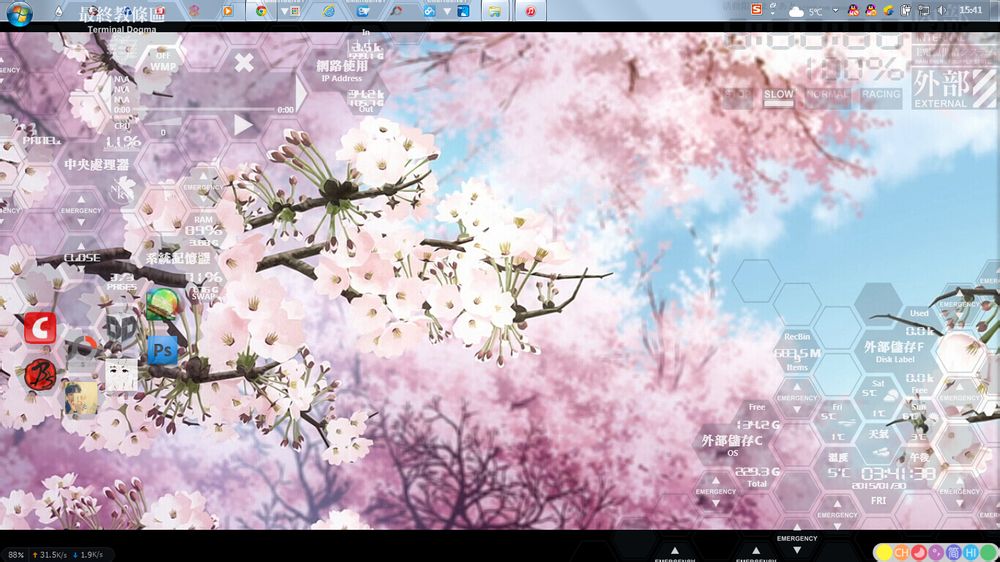This screenshot has height=562, width=1000.
Task: Click the EMERGENCY hexagon below RecBin
Action: click(797, 397)
